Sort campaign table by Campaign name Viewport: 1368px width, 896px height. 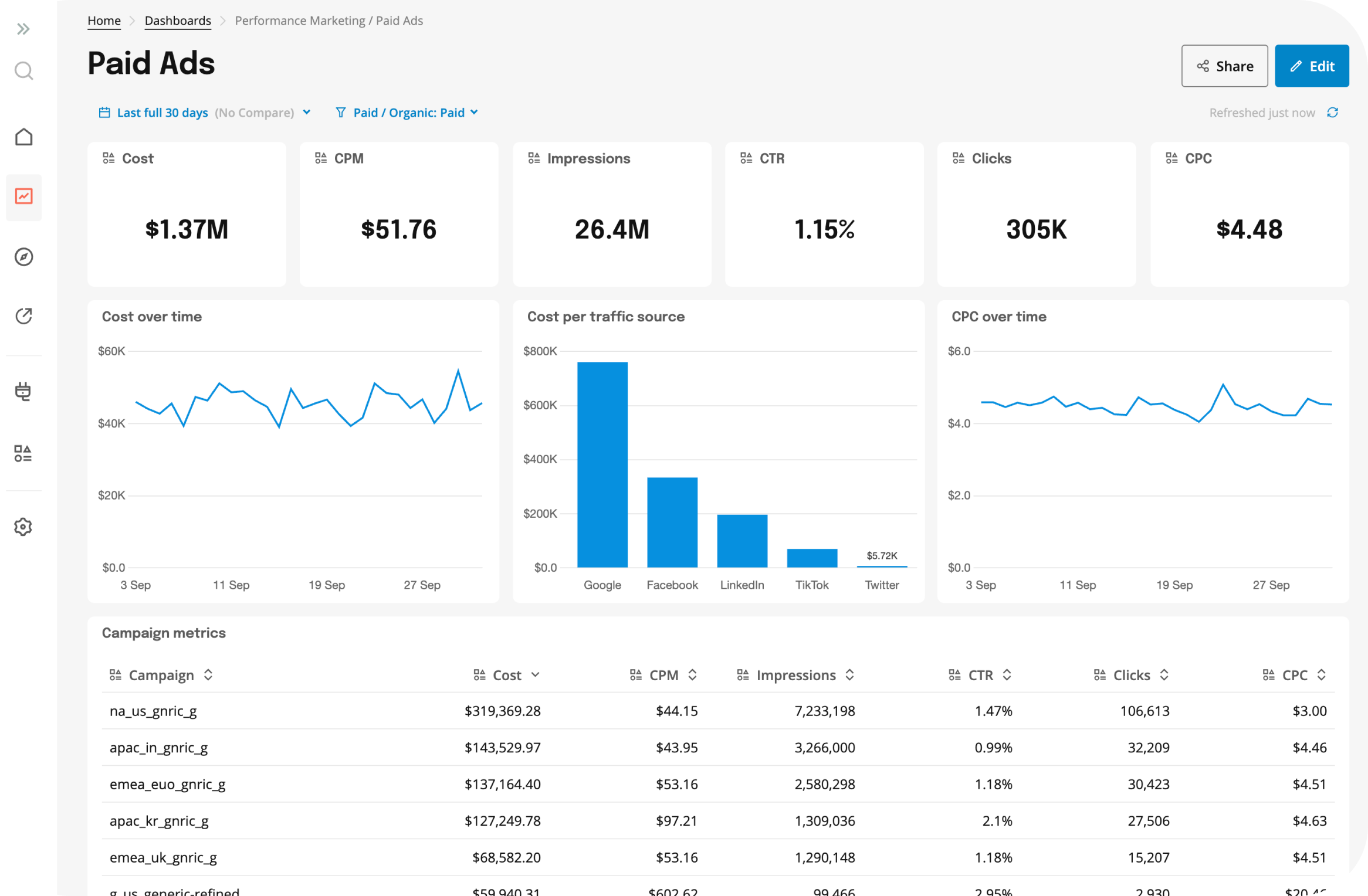(161, 675)
